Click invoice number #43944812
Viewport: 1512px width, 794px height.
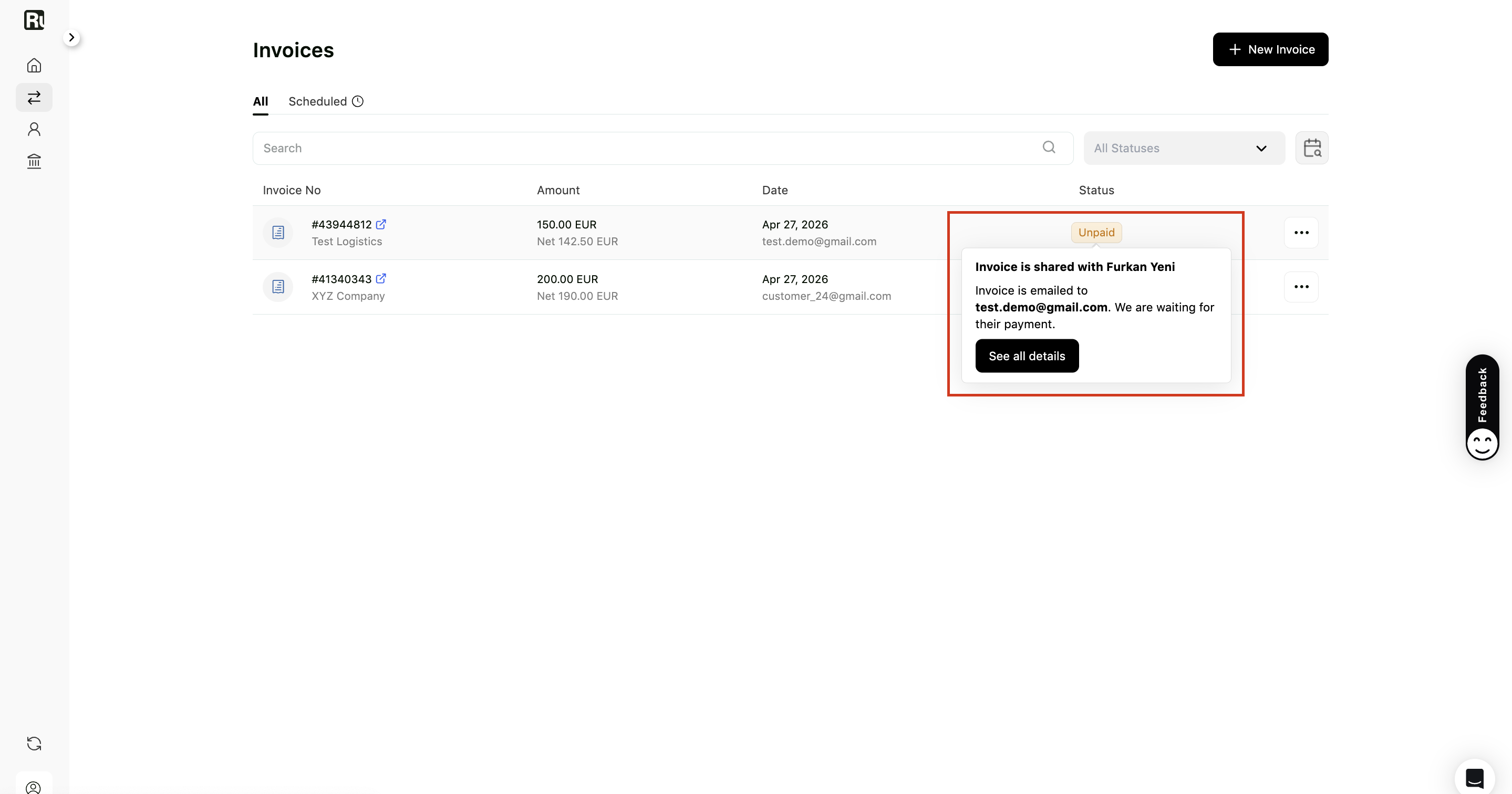point(341,224)
